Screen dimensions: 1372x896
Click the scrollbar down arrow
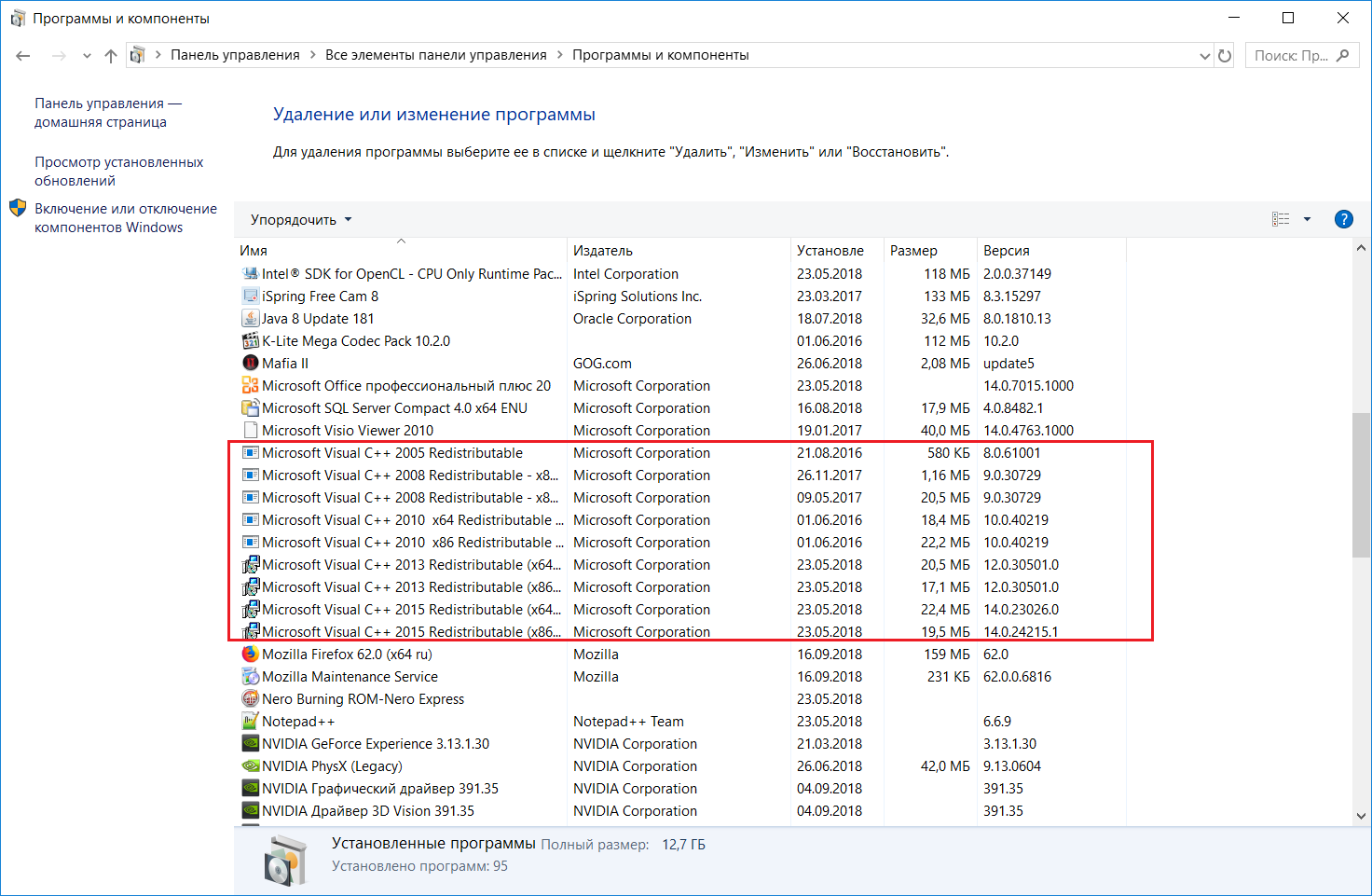[1361, 816]
